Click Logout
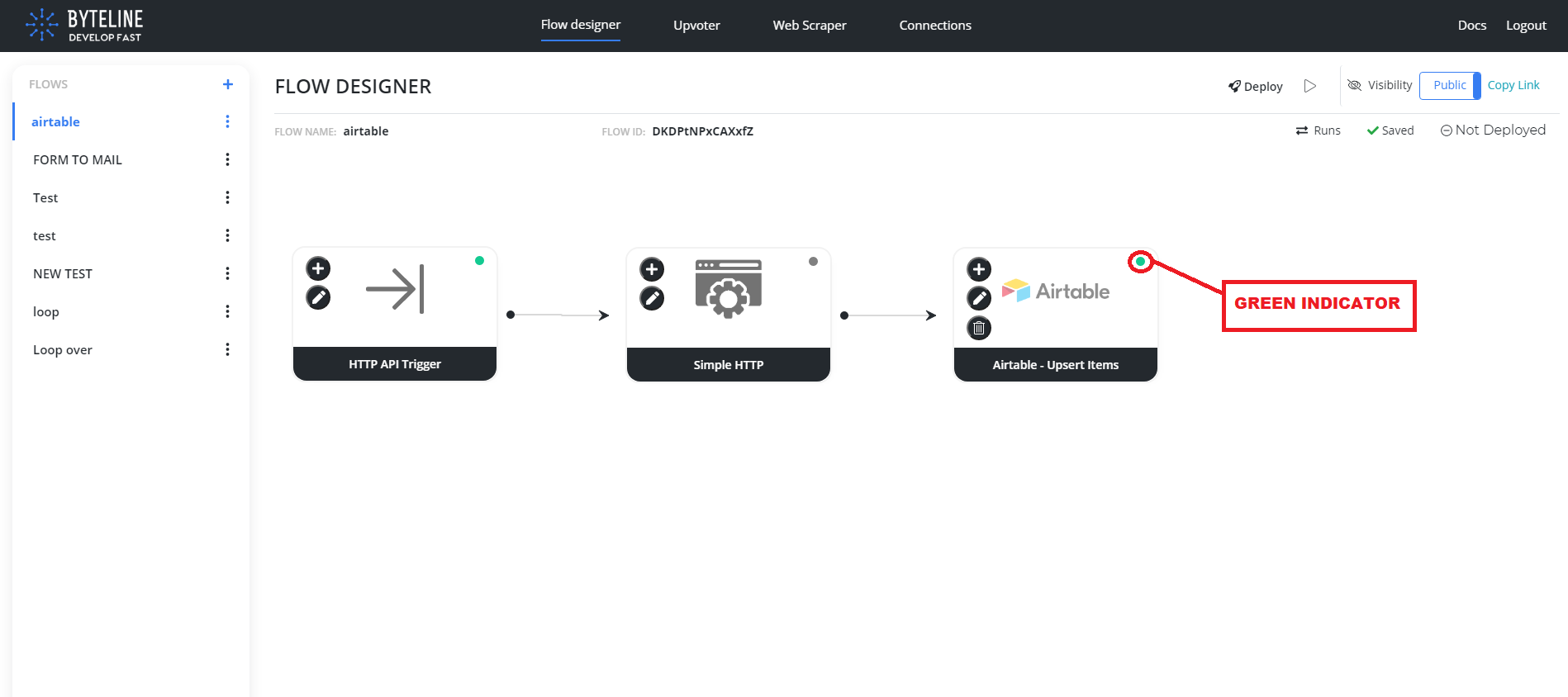The height and width of the screenshot is (697, 1568). (x=1526, y=25)
